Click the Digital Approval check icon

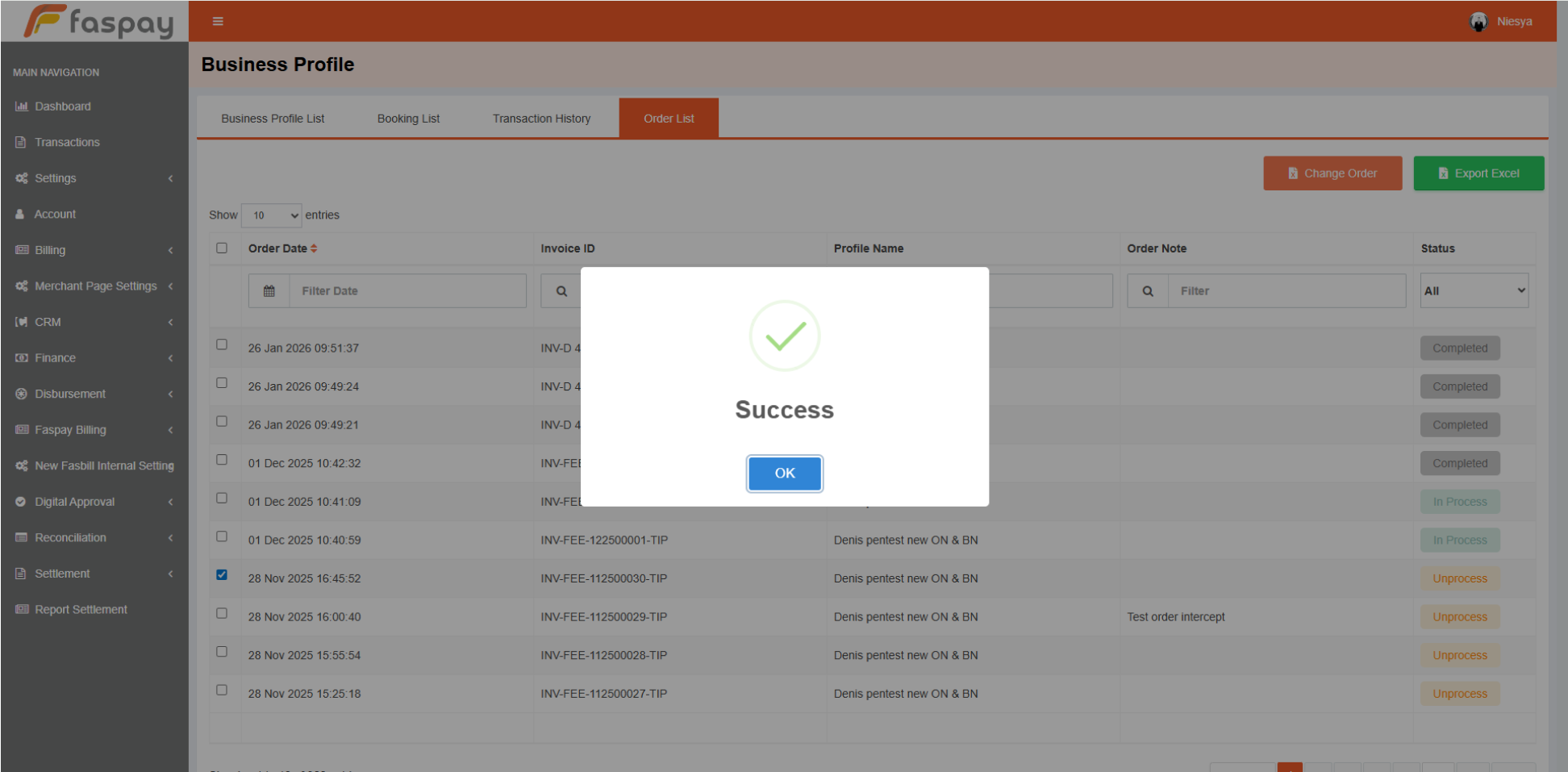pyautogui.click(x=21, y=502)
